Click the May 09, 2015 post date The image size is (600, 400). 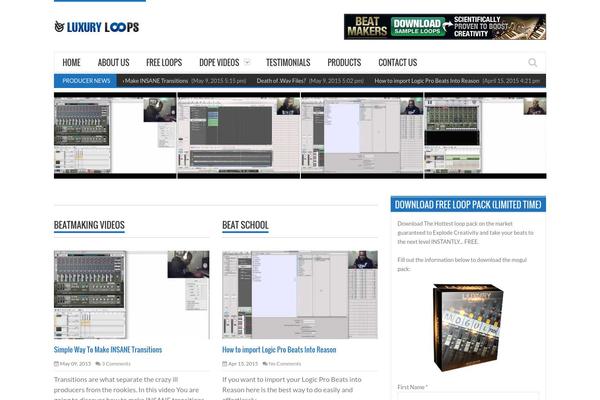coord(75,364)
